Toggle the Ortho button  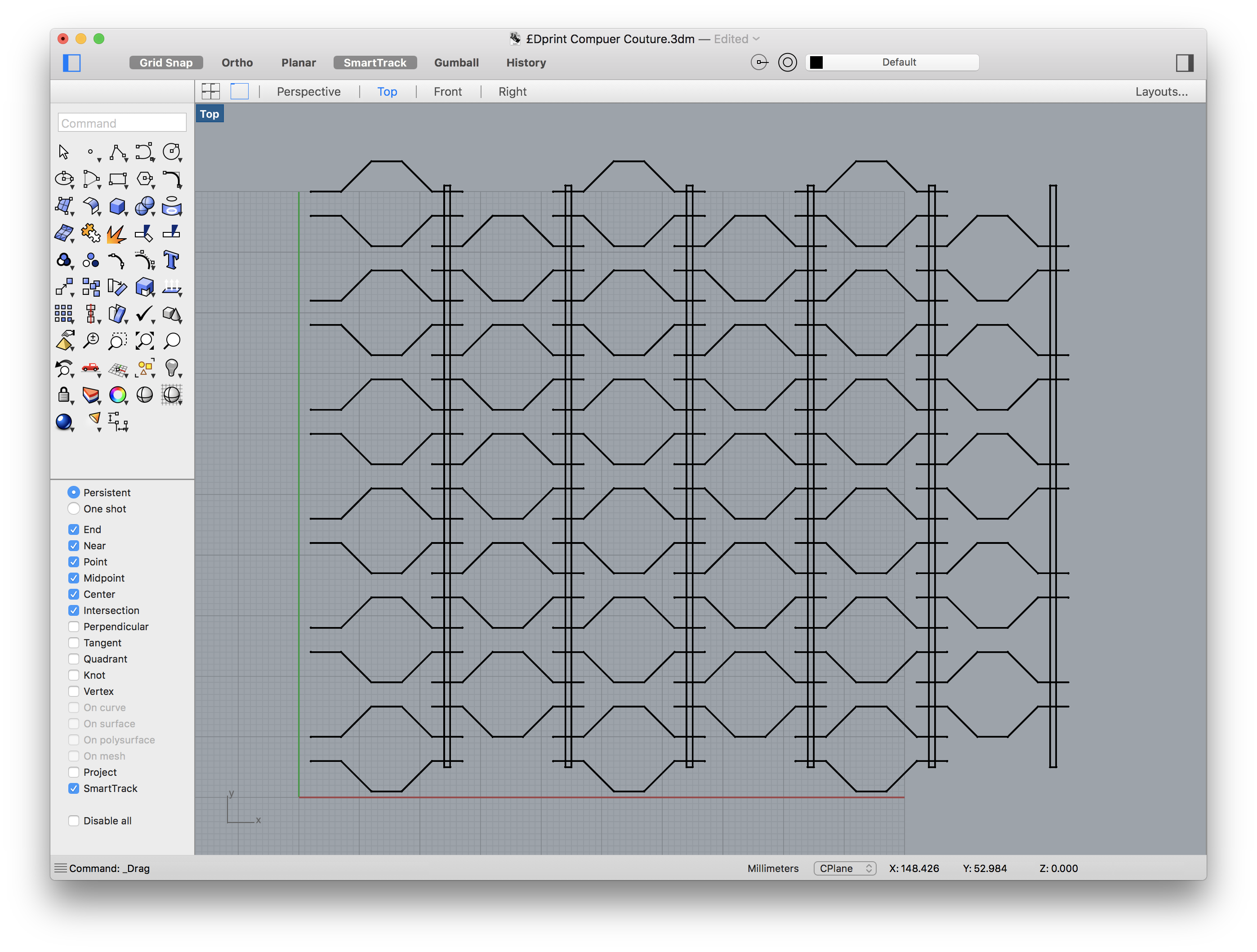point(237,62)
